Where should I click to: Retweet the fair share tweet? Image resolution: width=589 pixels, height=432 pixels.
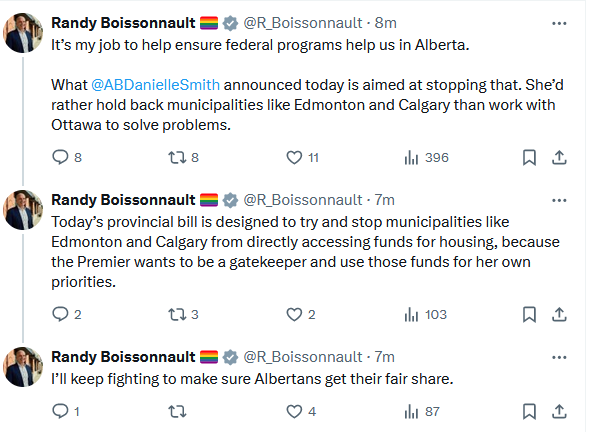[x=177, y=412]
